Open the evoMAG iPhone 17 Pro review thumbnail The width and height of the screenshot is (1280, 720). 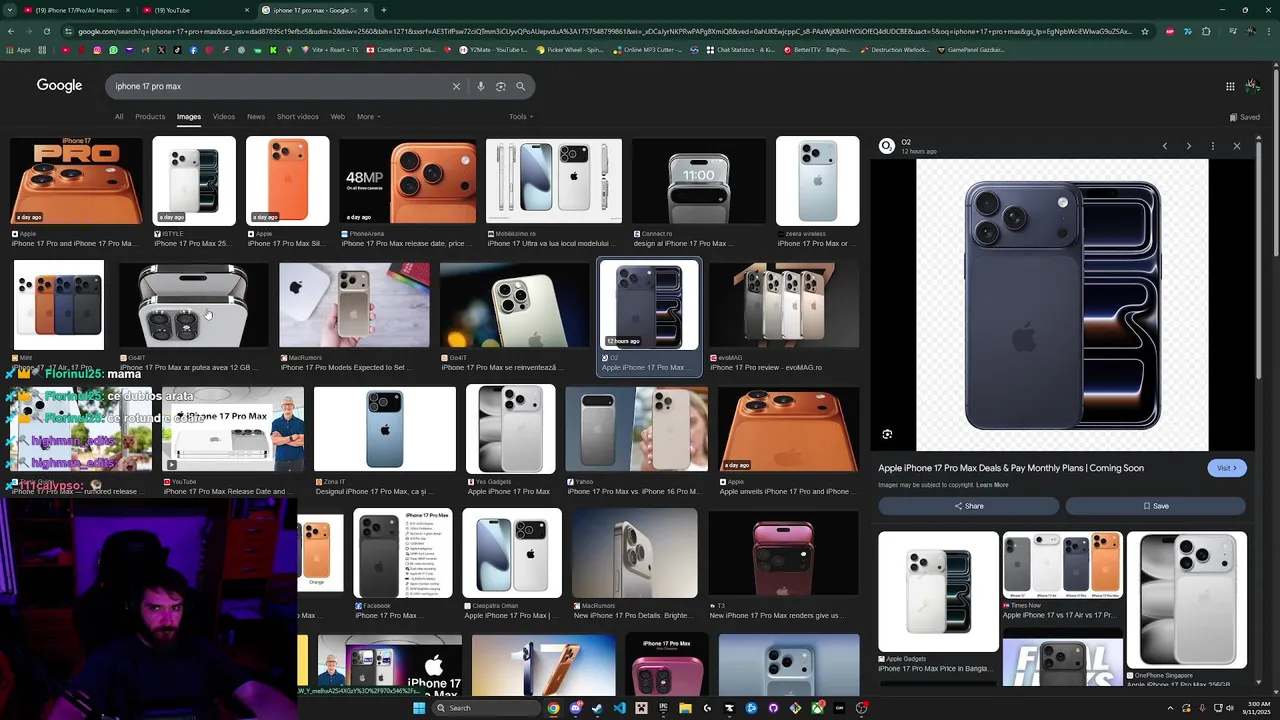click(x=784, y=306)
